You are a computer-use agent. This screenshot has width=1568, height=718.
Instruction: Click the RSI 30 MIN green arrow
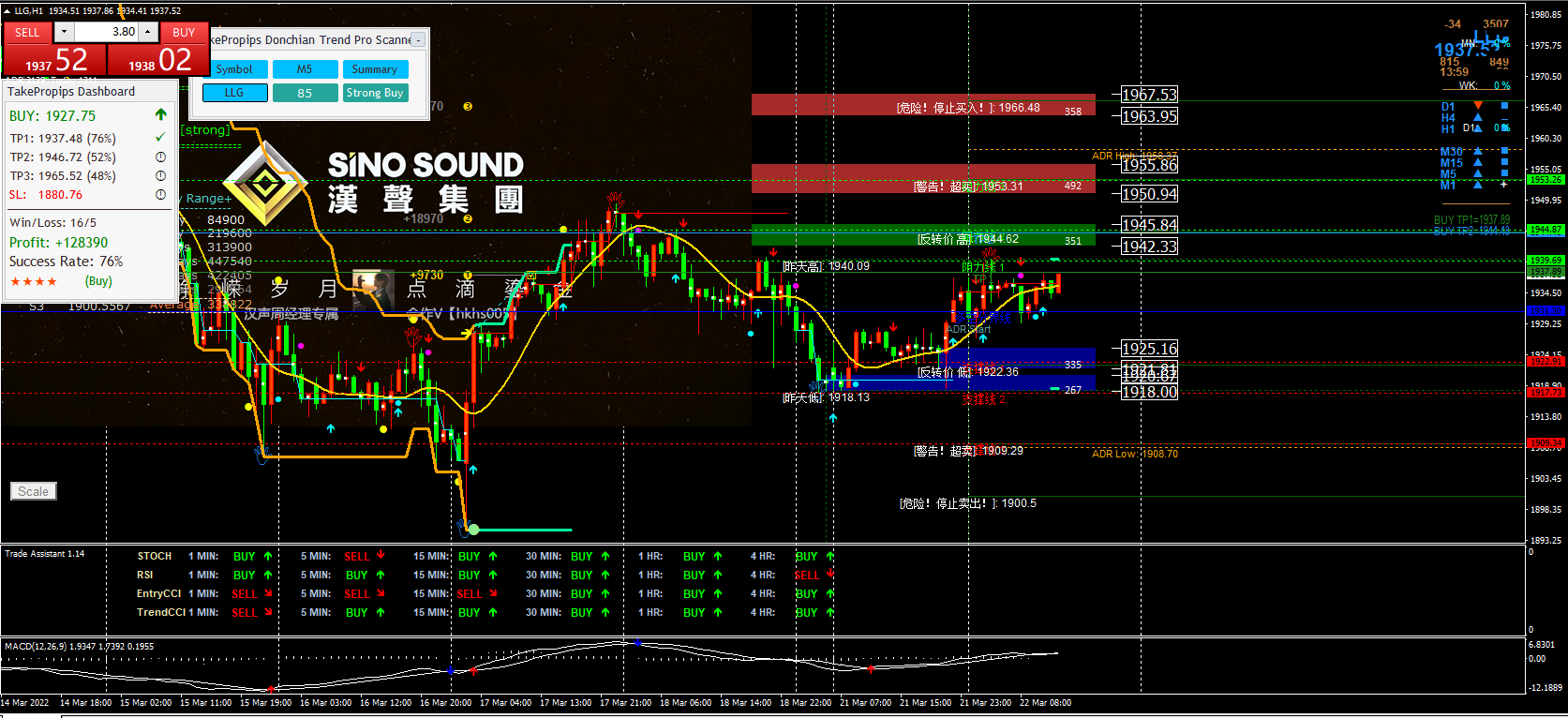point(605,575)
